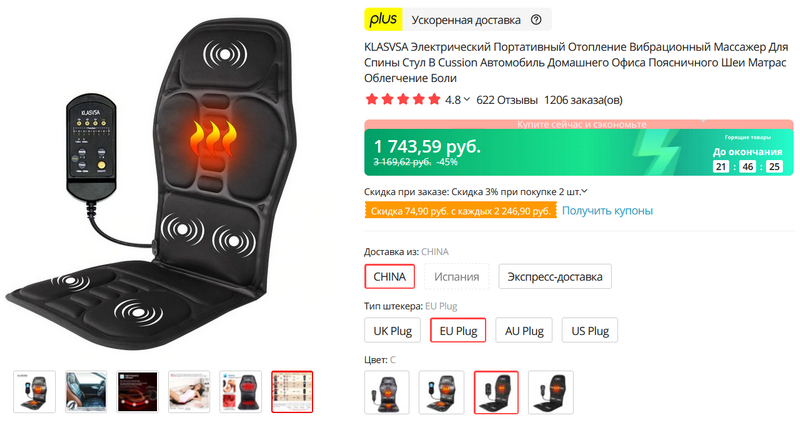Choose the fourth color variant swatch
This screenshot has width=800, height=422.
pyautogui.click(x=551, y=392)
